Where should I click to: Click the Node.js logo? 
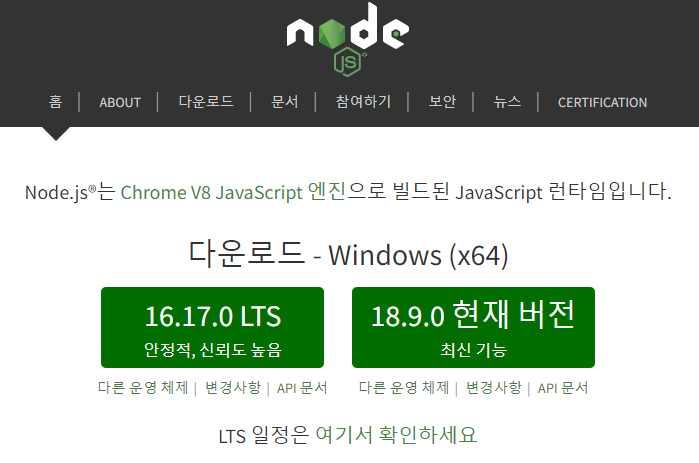click(x=348, y=39)
